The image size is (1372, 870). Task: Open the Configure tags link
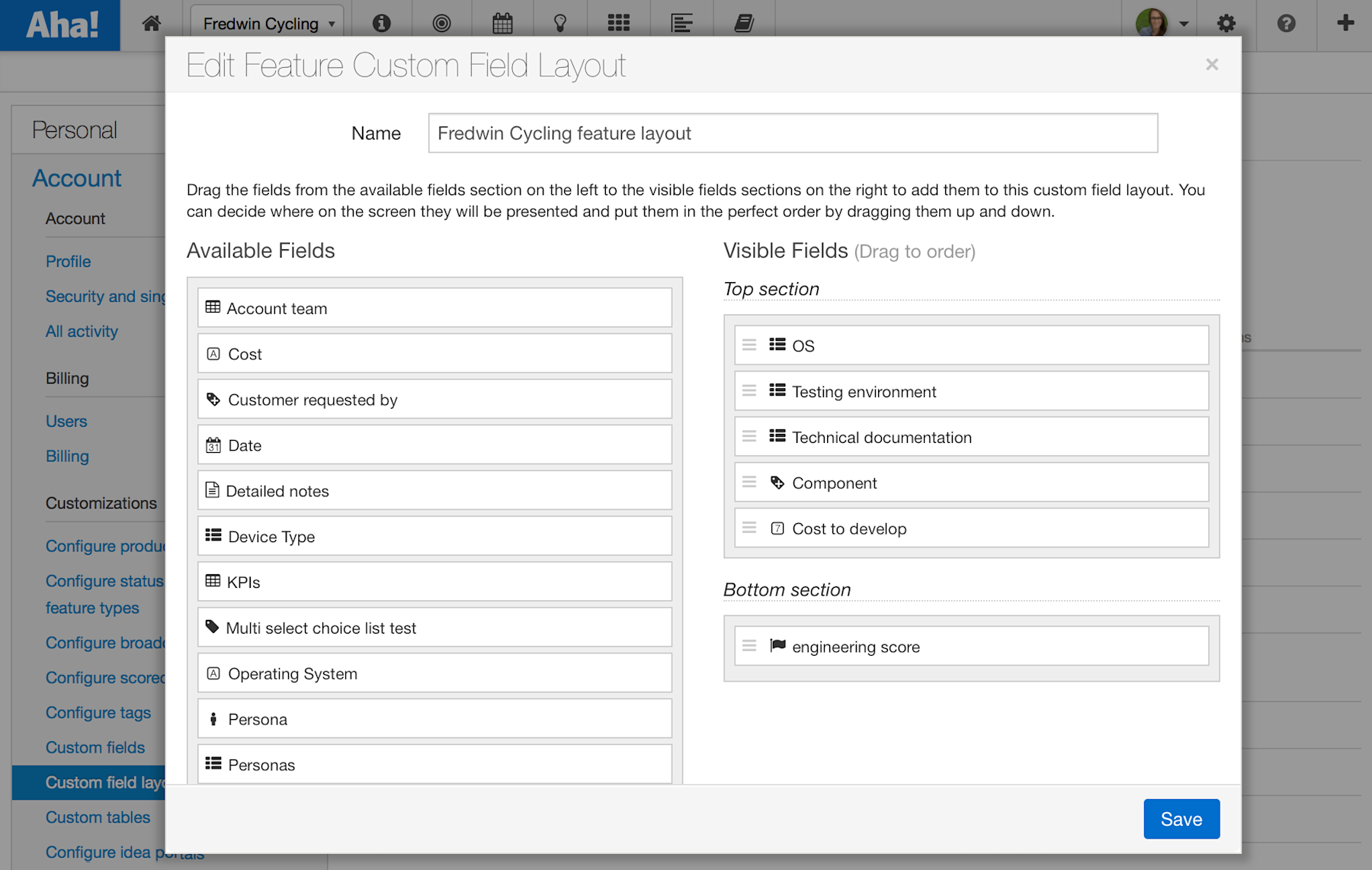pyautogui.click(x=98, y=712)
